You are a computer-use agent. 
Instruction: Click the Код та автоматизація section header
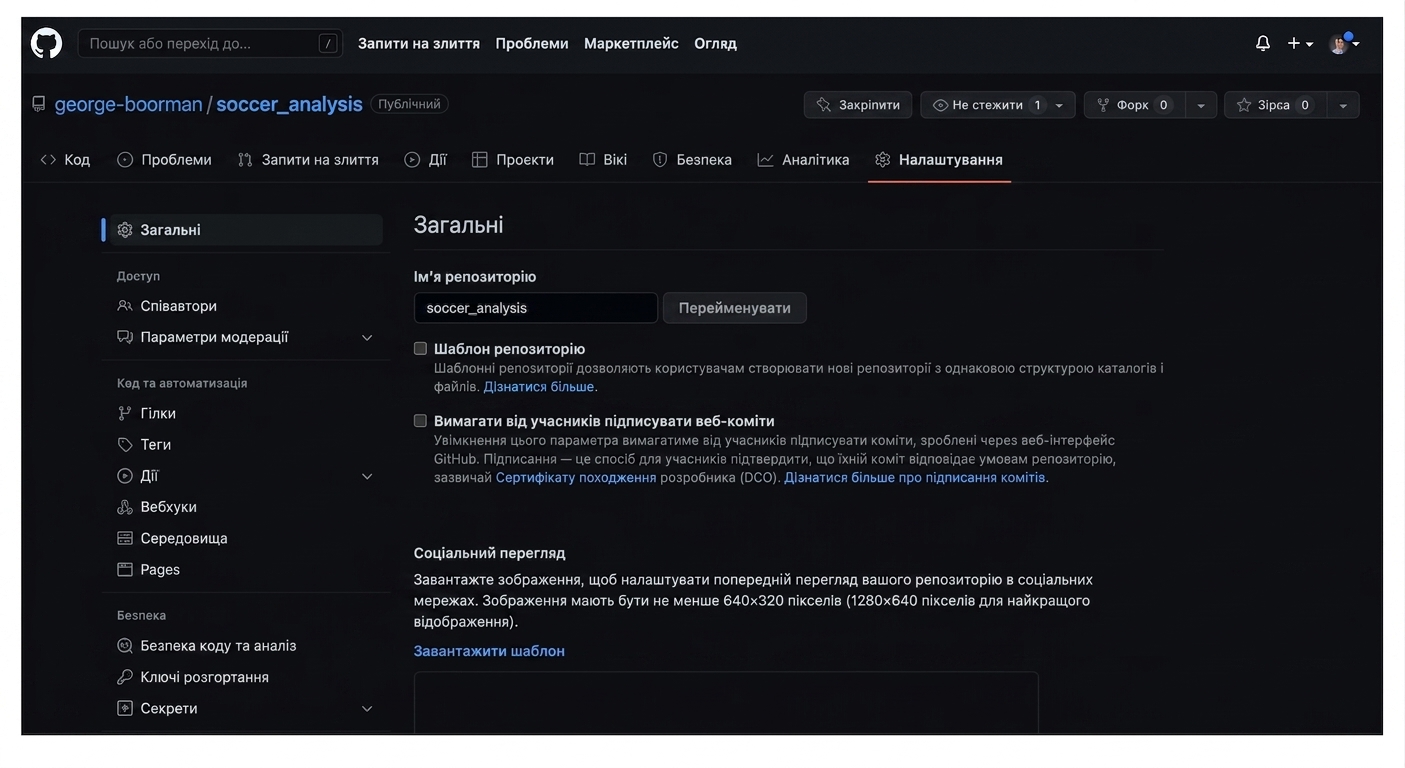point(182,383)
